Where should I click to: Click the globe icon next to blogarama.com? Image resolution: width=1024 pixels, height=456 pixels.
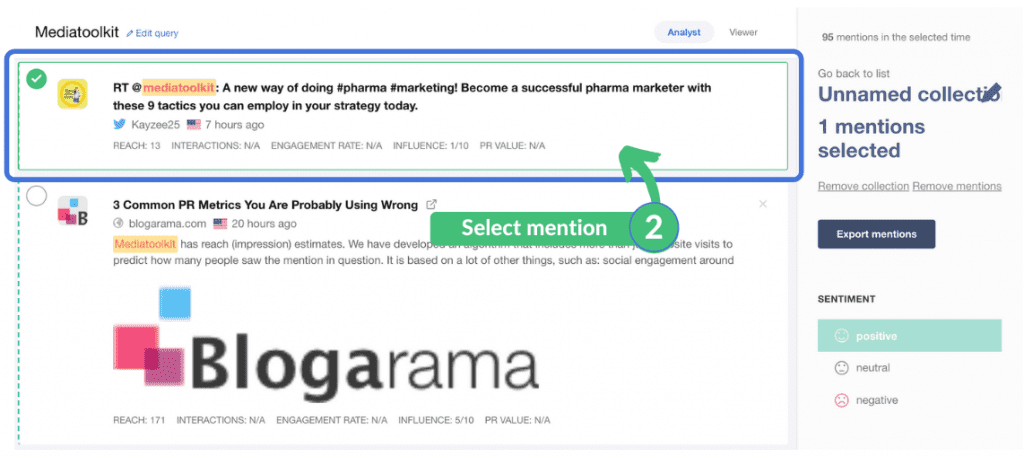[x=118, y=224]
